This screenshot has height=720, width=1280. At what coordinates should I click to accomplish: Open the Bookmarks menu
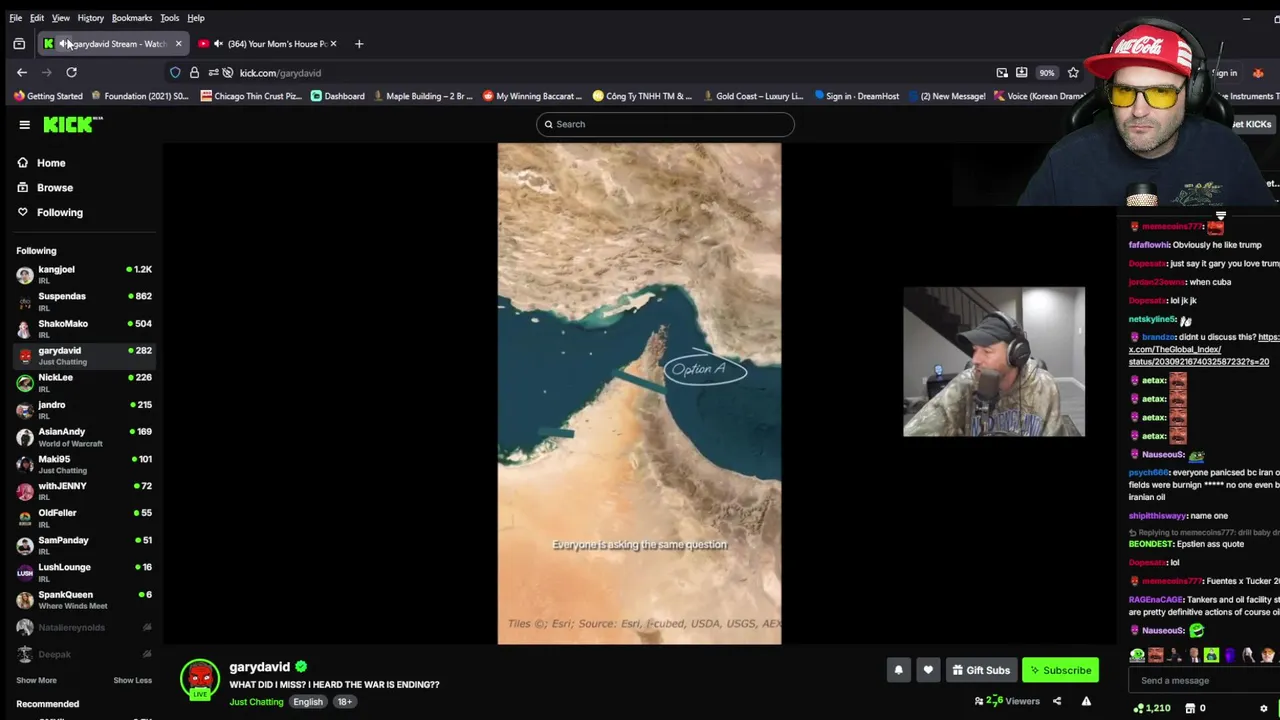click(x=132, y=18)
